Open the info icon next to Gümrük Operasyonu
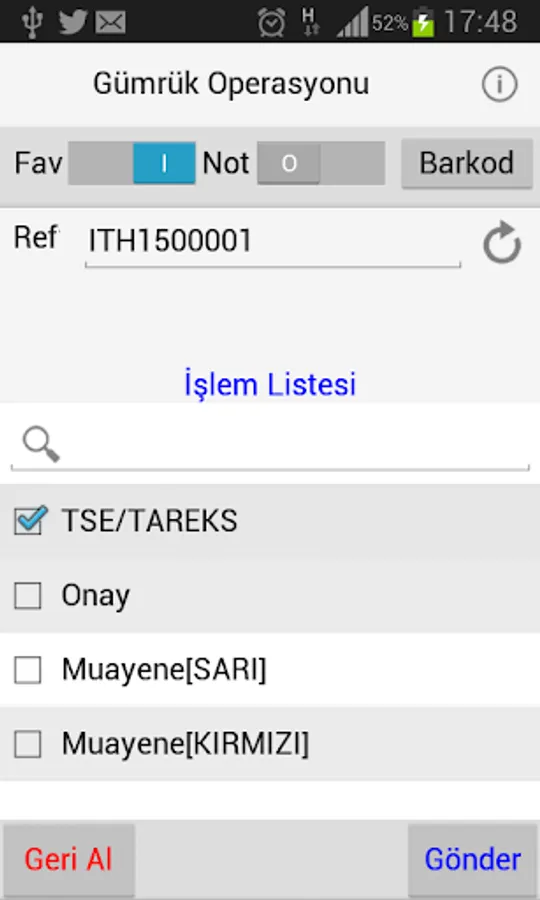 click(x=499, y=84)
